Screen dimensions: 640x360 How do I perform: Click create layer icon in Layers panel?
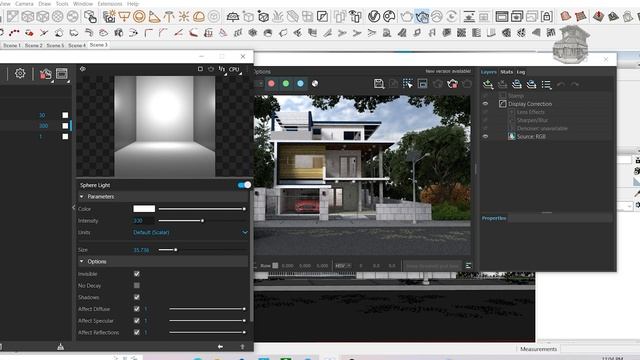coord(488,84)
